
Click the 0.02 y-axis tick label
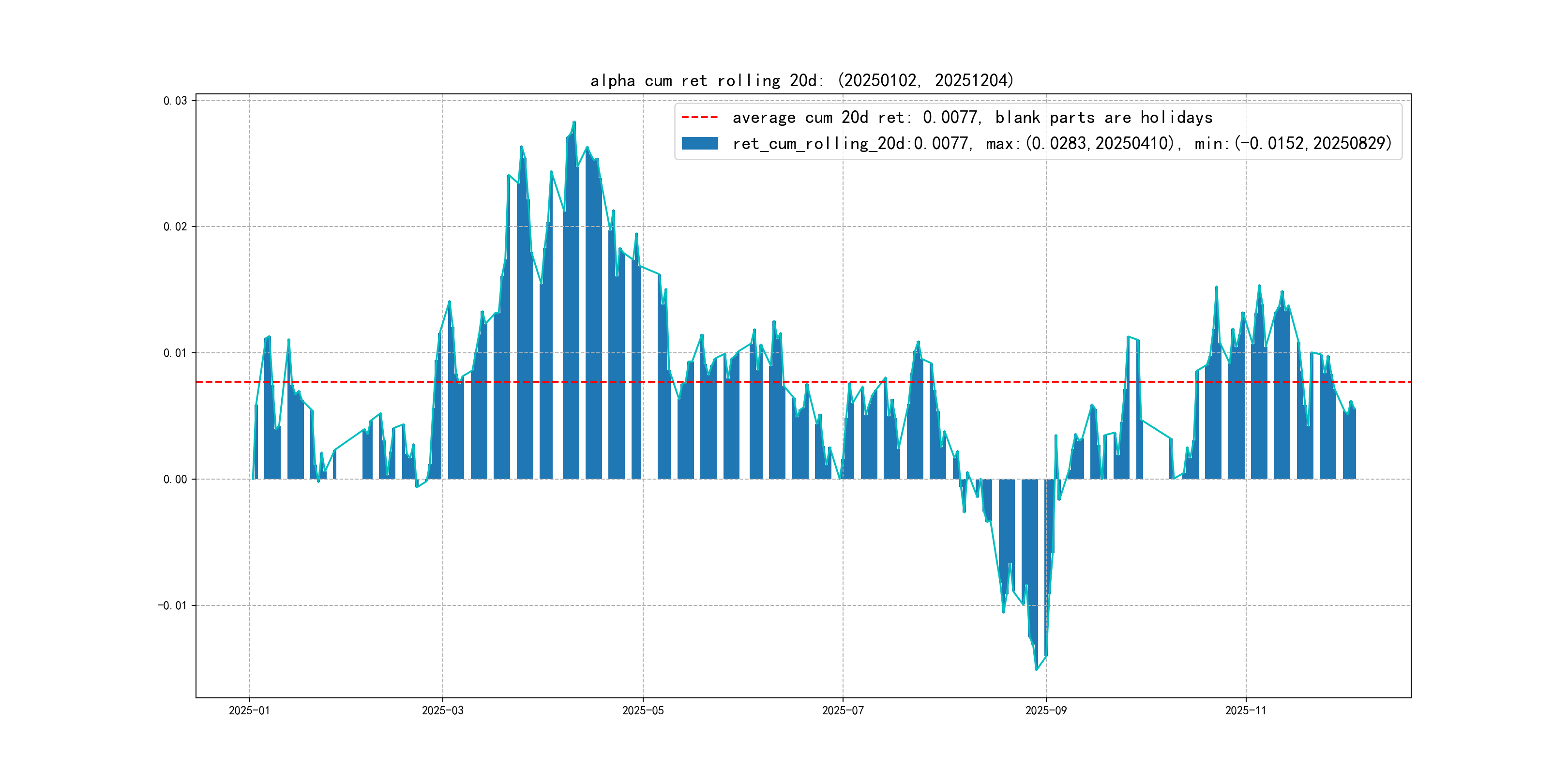pyautogui.click(x=175, y=226)
